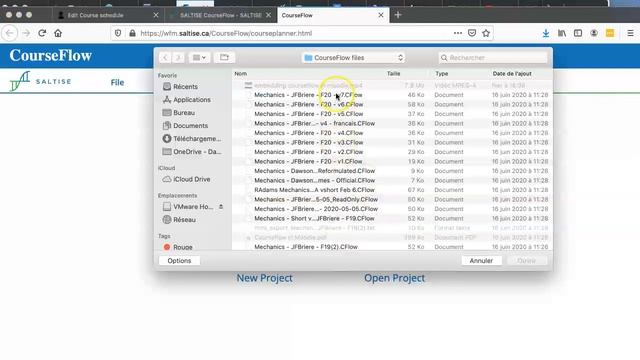
Task: Select Mechanics - JFBriere - F20 - v2.CFlow
Action: pyautogui.click(x=392, y=152)
